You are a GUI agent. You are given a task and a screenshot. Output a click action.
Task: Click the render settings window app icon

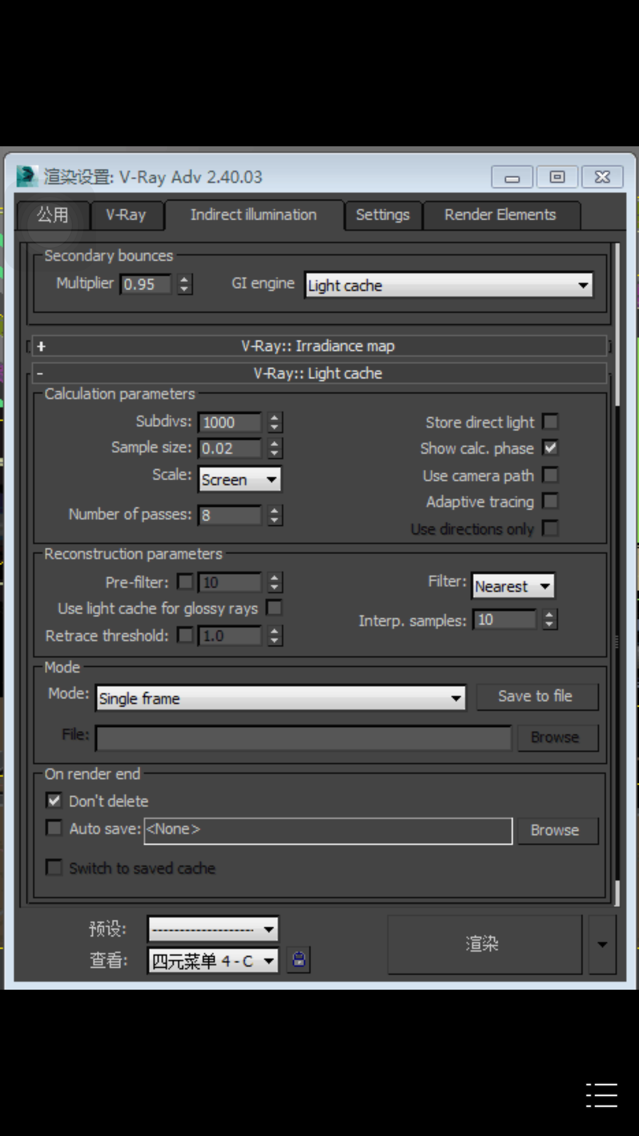(x=28, y=176)
